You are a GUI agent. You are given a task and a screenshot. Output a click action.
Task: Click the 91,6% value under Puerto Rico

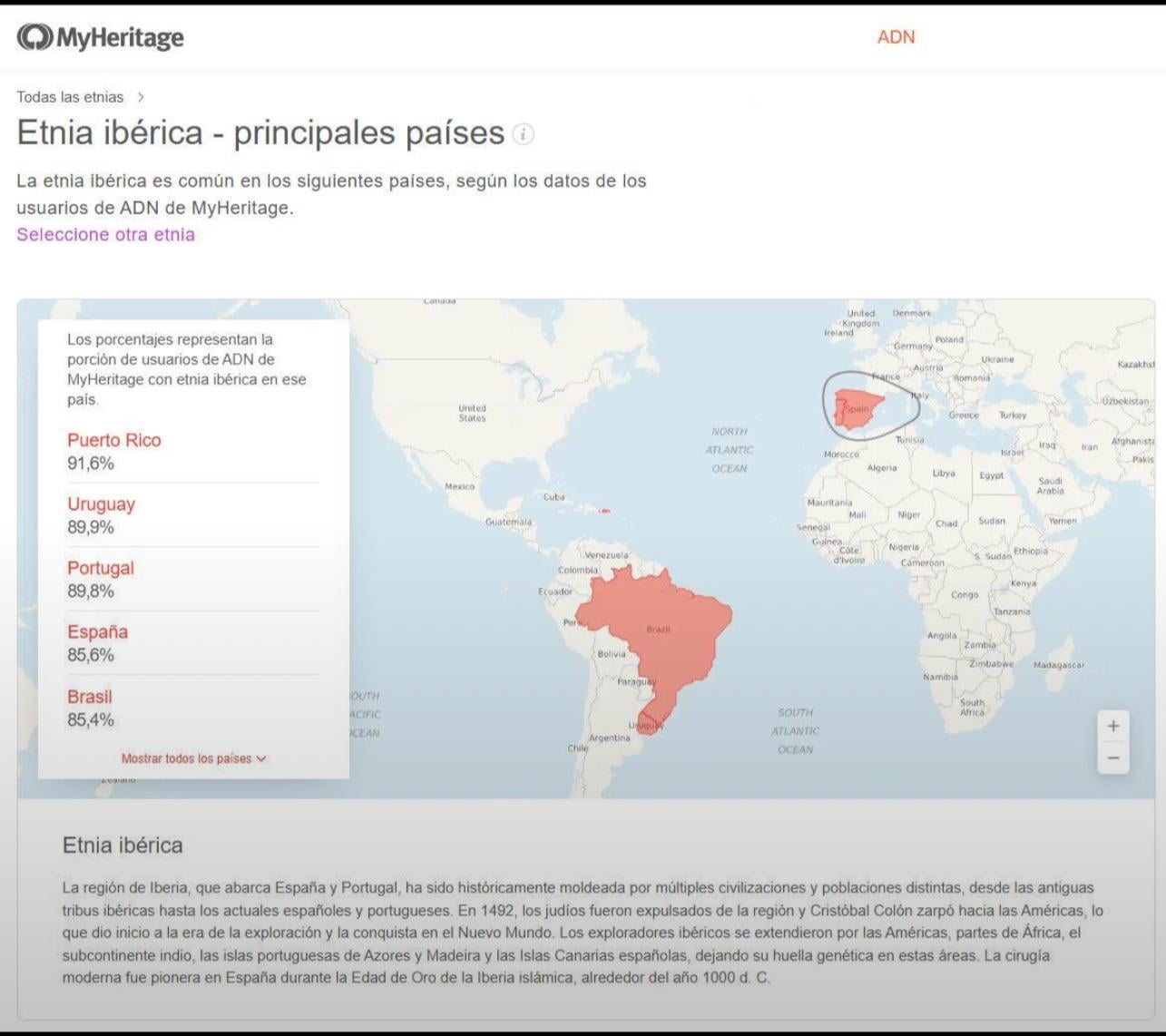click(91, 464)
